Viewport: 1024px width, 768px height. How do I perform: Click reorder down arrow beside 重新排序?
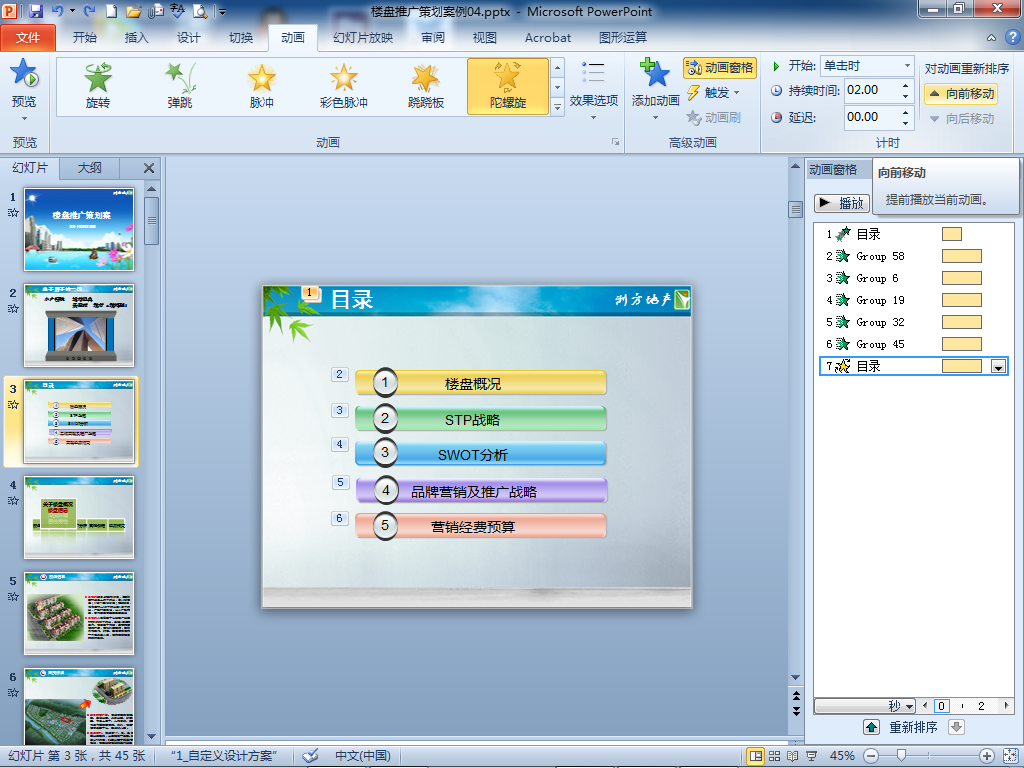point(956,727)
